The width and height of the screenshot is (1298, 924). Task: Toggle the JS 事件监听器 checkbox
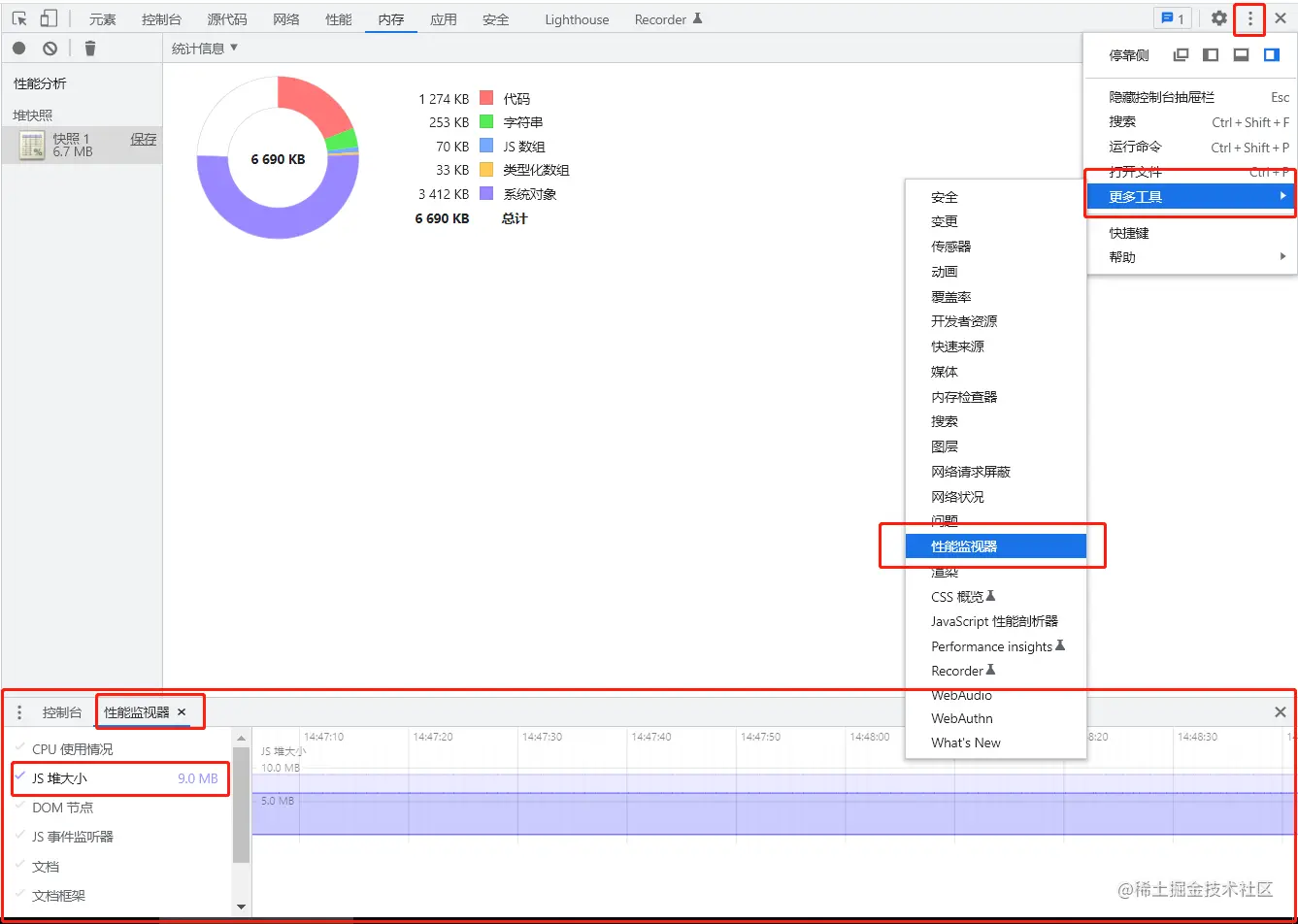pyautogui.click(x=20, y=836)
